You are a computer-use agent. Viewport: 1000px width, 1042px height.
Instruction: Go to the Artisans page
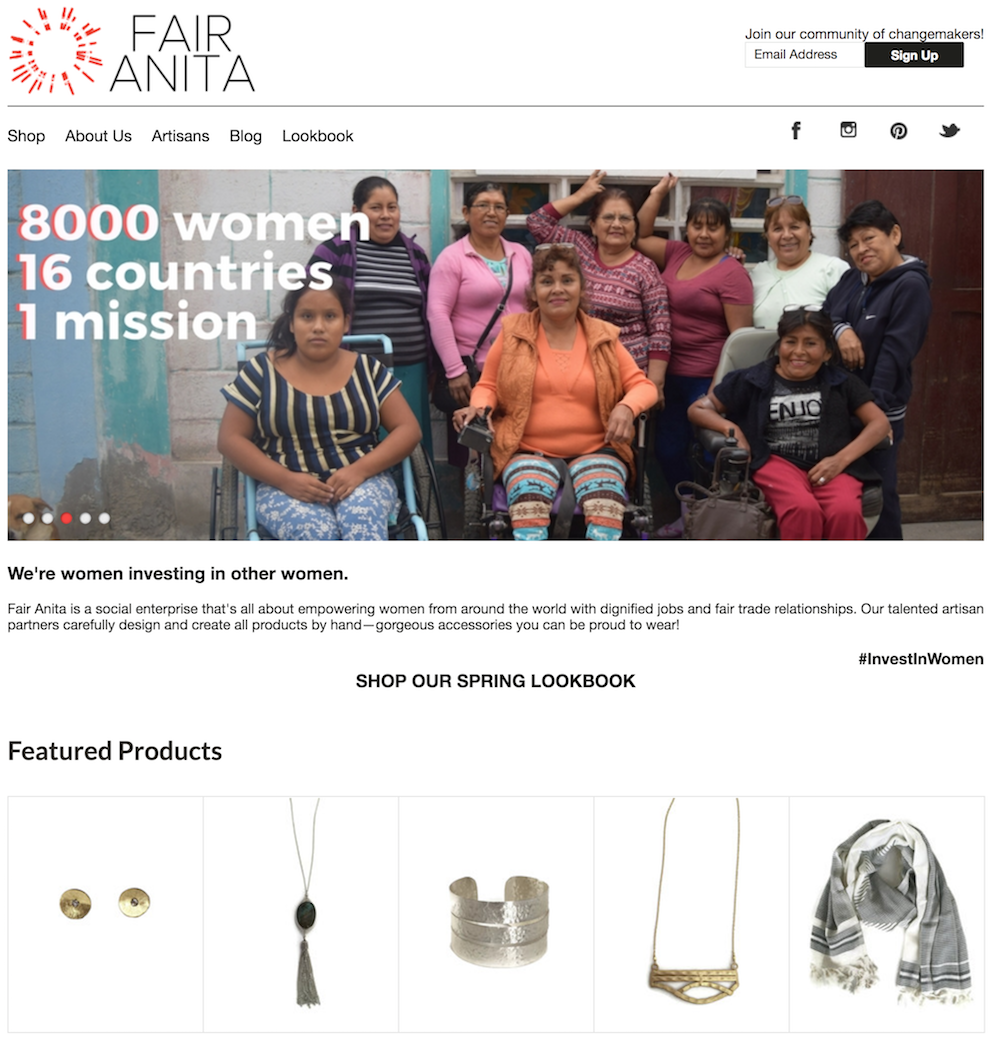[x=182, y=138]
